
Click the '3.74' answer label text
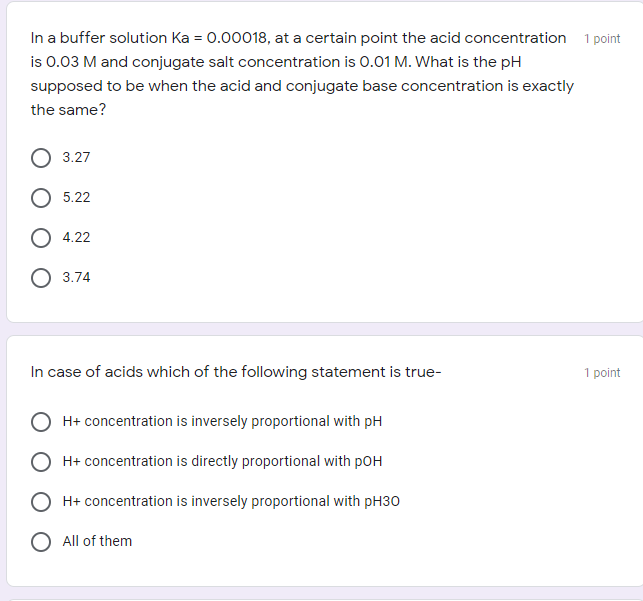pos(76,277)
